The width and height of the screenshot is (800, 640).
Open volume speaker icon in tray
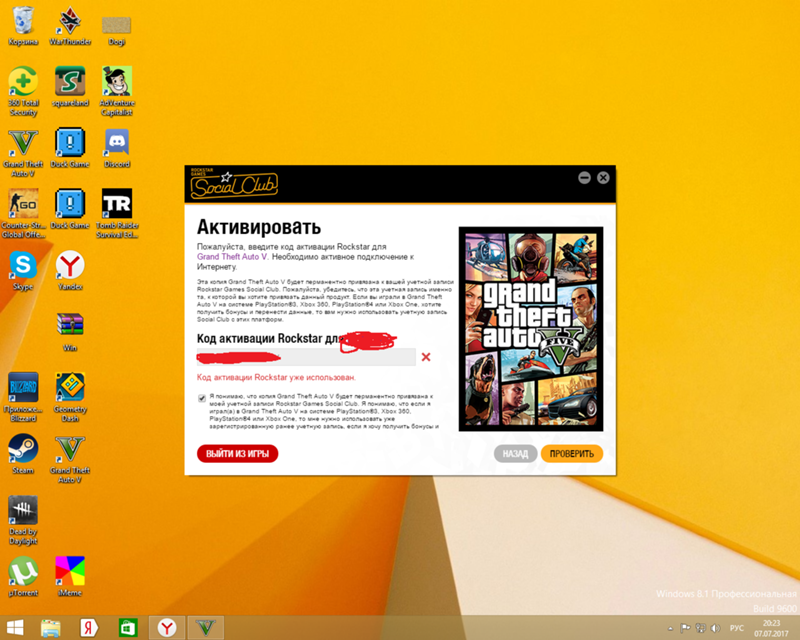[x=715, y=628]
